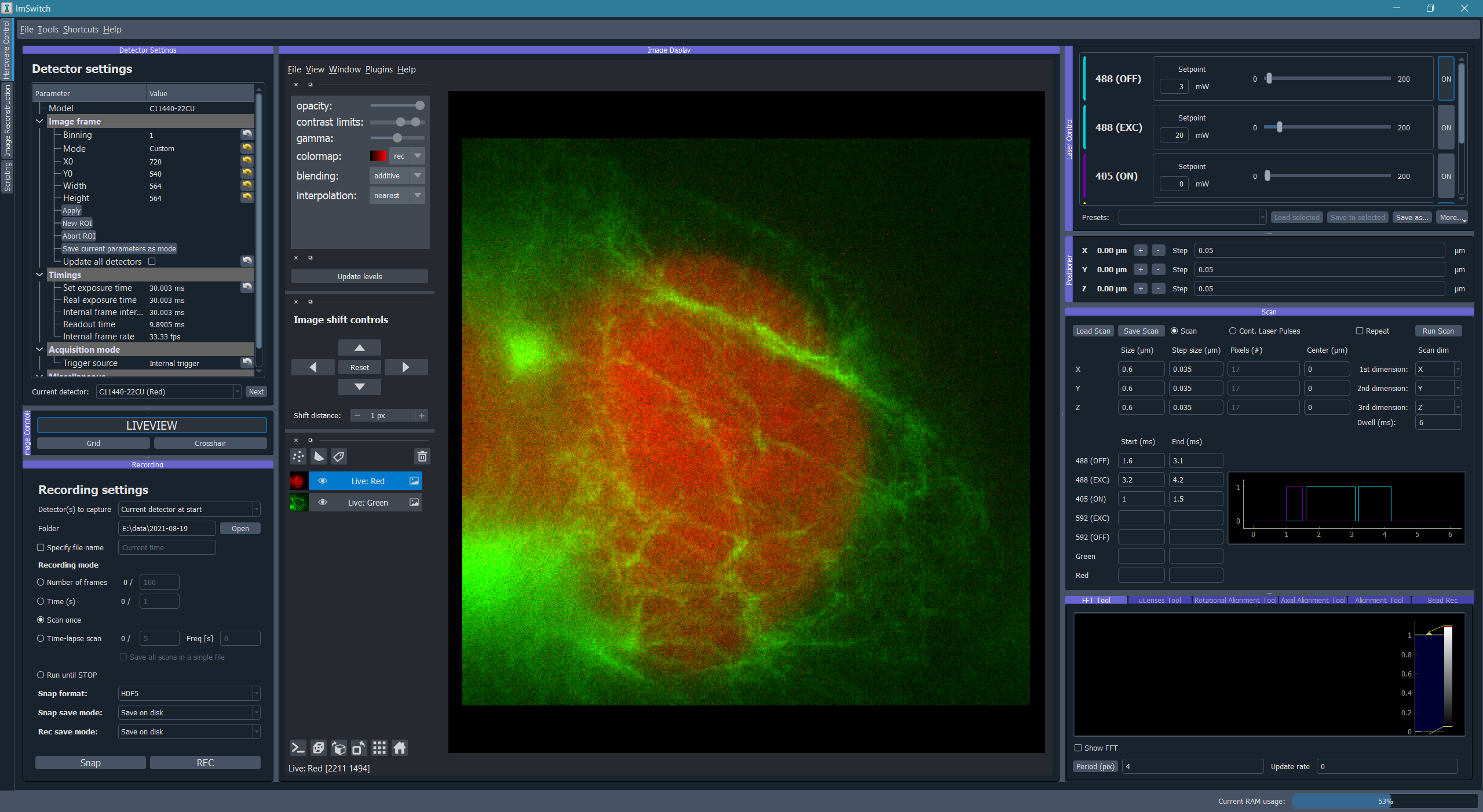Viewport: 1483px width, 812px height.
Task: Open the Plugins menu in image display
Action: click(379, 70)
